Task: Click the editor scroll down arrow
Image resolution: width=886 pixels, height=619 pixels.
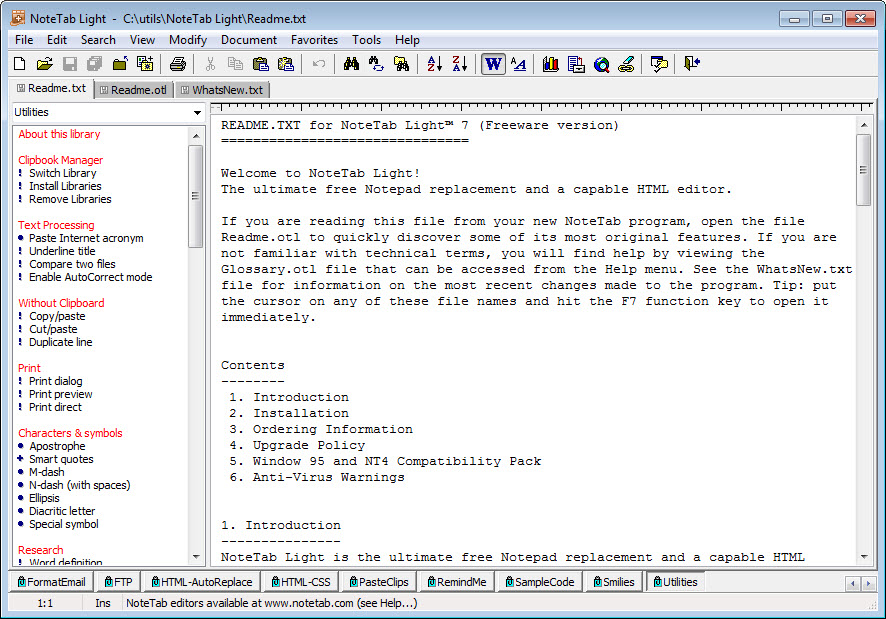Action: (864, 557)
